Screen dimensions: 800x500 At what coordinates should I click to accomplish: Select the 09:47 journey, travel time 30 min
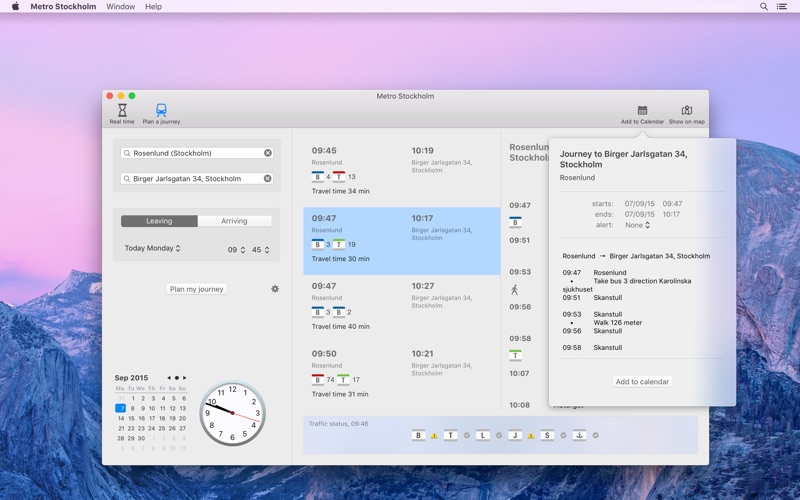click(x=402, y=241)
